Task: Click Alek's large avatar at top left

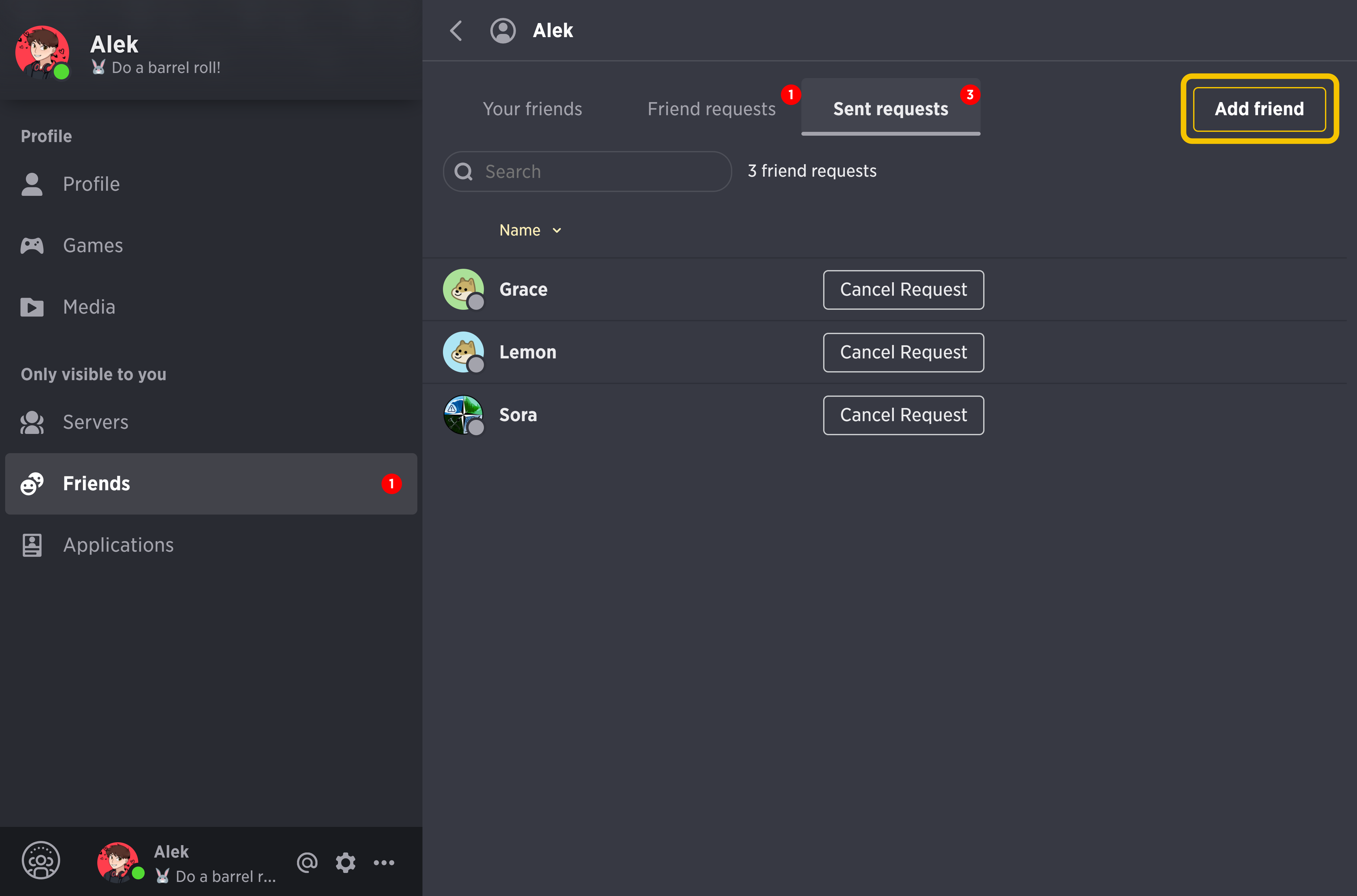Action: pyautogui.click(x=42, y=52)
